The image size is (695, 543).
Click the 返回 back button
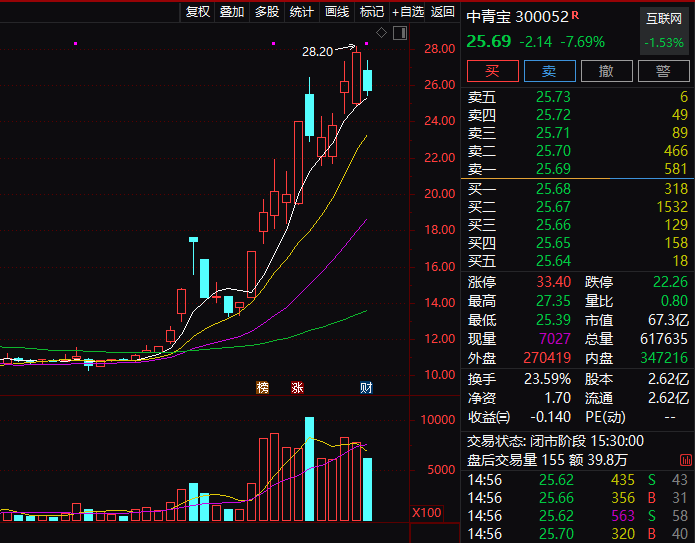click(442, 12)
